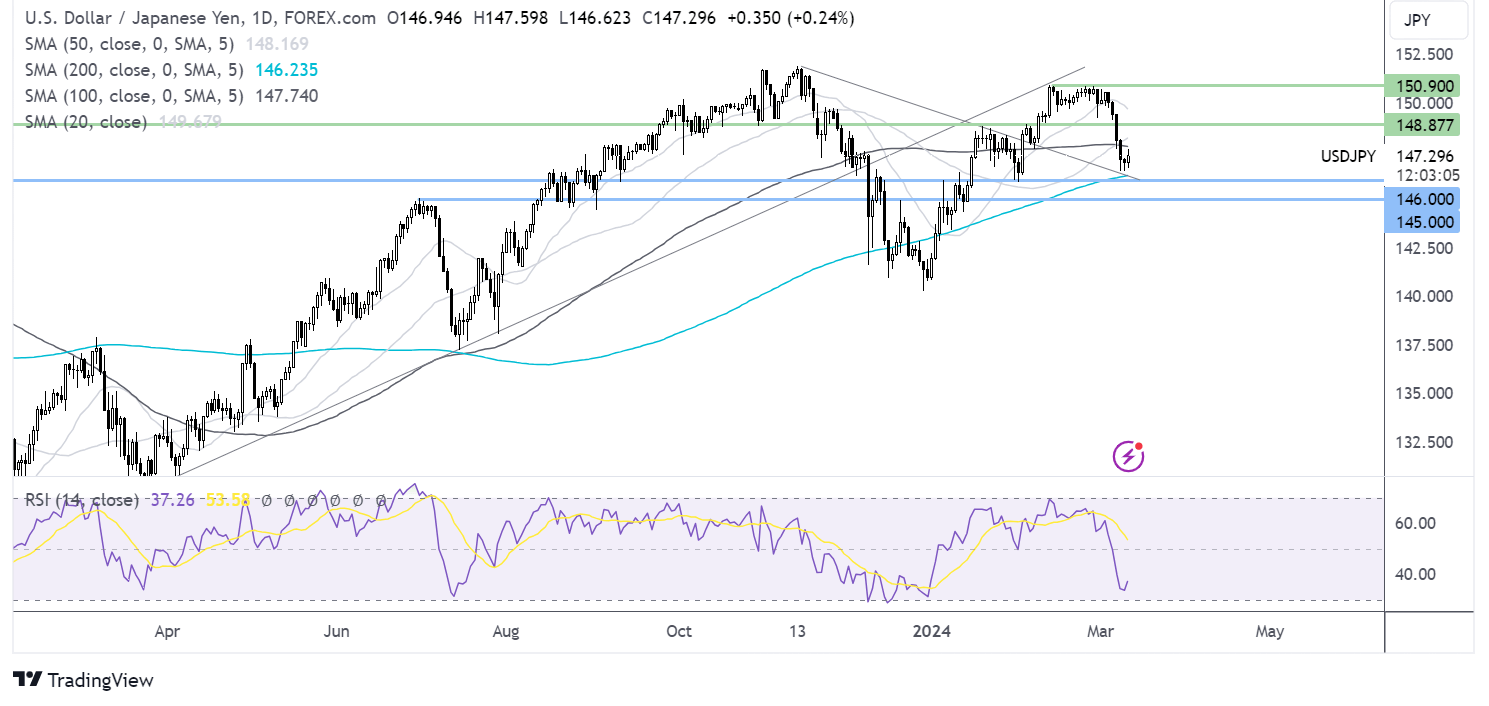Click the 132.500 price scale value
The height and width of the screenshot is (706, 1489).
pyautogui.click(x=1425, y=441)
